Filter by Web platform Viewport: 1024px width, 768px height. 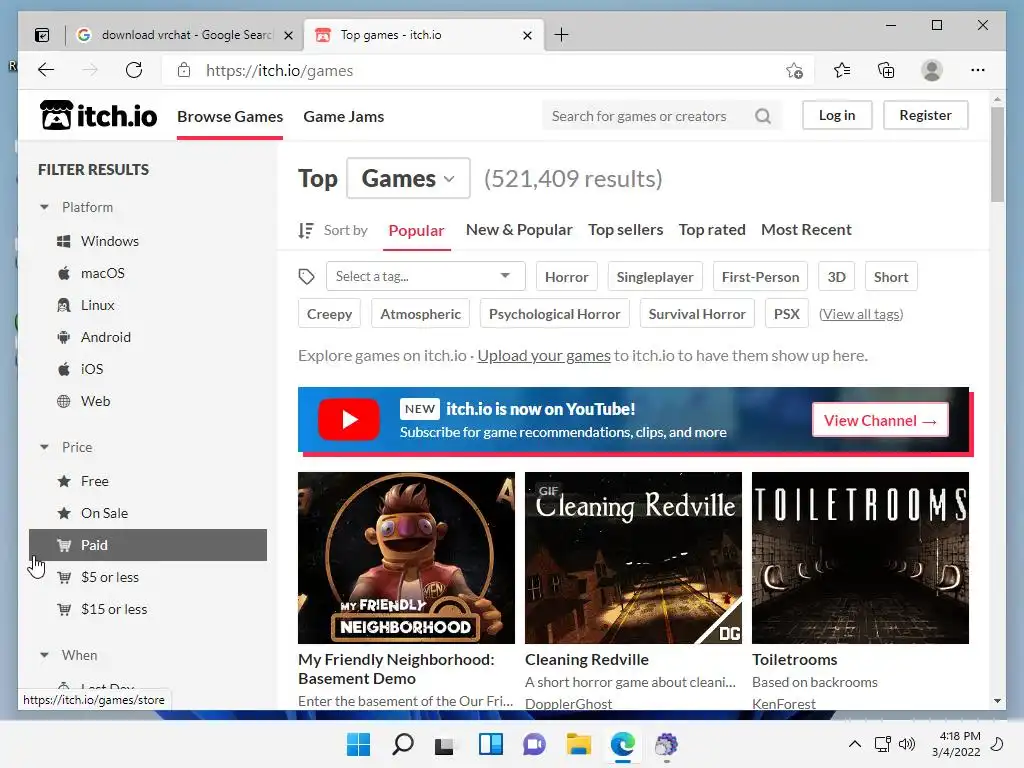tap(95, 401)
